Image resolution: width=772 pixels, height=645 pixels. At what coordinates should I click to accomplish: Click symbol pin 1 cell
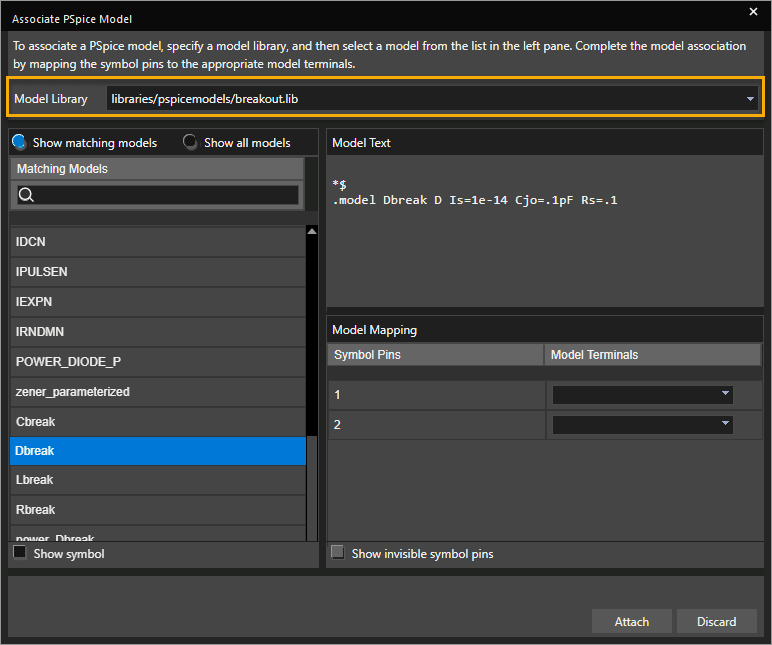[437, 395]
